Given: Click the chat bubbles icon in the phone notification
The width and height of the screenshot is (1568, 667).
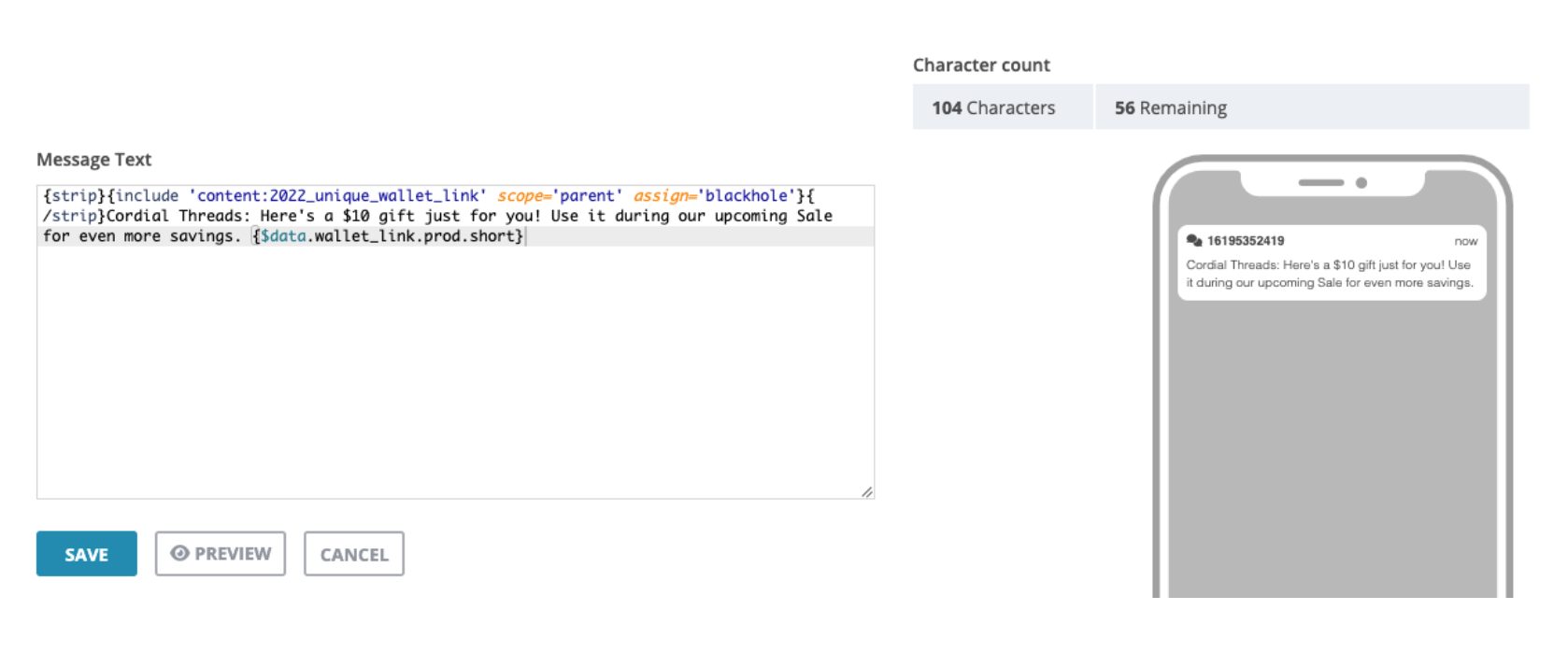Looking at the screenshot, I should pyautogui.click(x=1193, y=241).
